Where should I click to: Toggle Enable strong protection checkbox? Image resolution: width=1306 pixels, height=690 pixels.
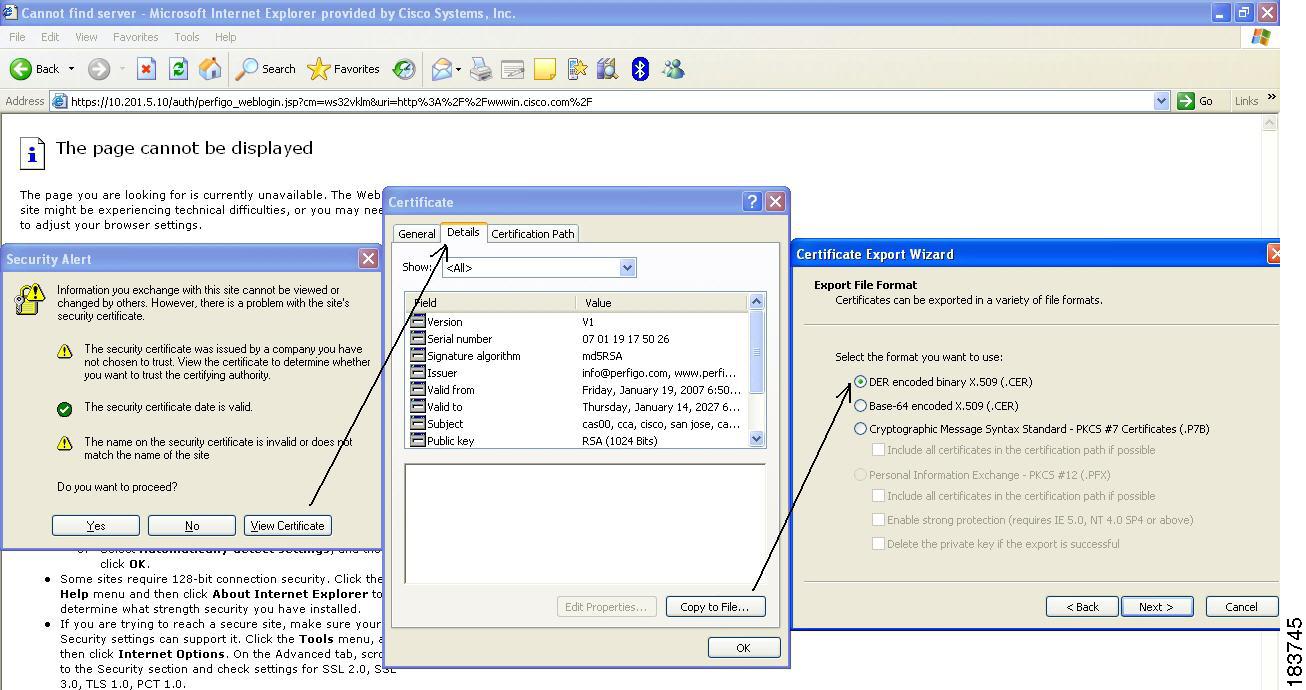pyautogui.click(x=878, y=520)
